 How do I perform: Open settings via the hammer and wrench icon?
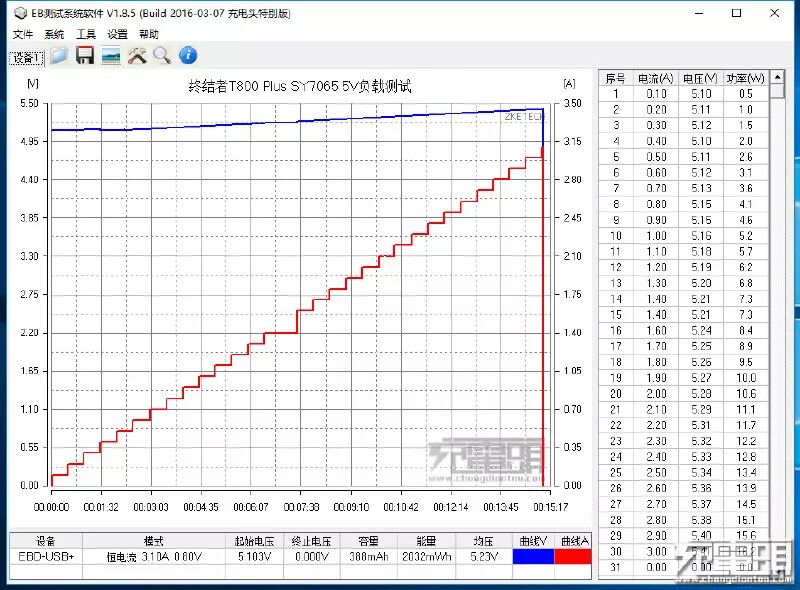point(137,56)
